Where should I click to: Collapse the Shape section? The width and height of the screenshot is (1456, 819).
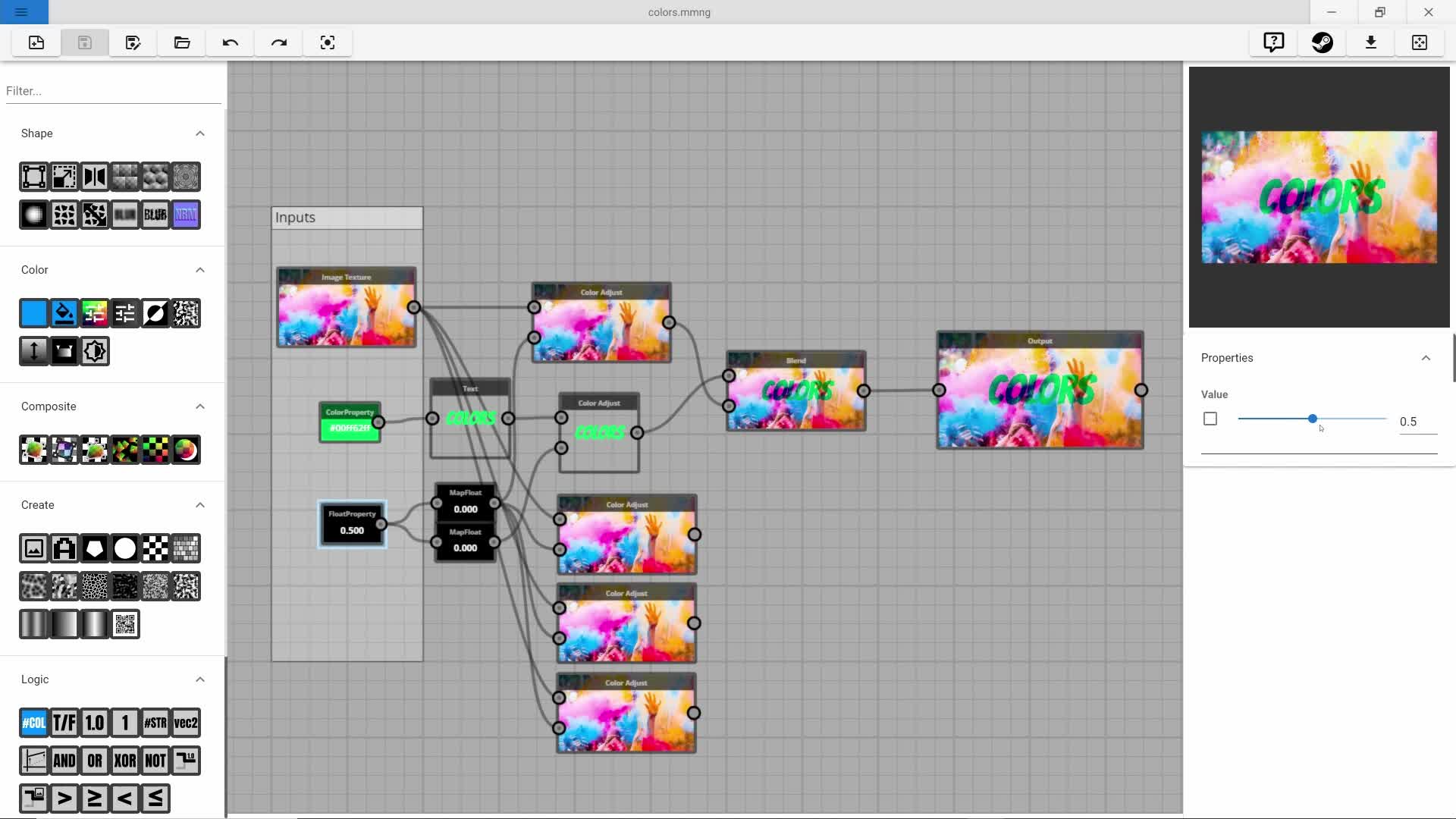200,133
